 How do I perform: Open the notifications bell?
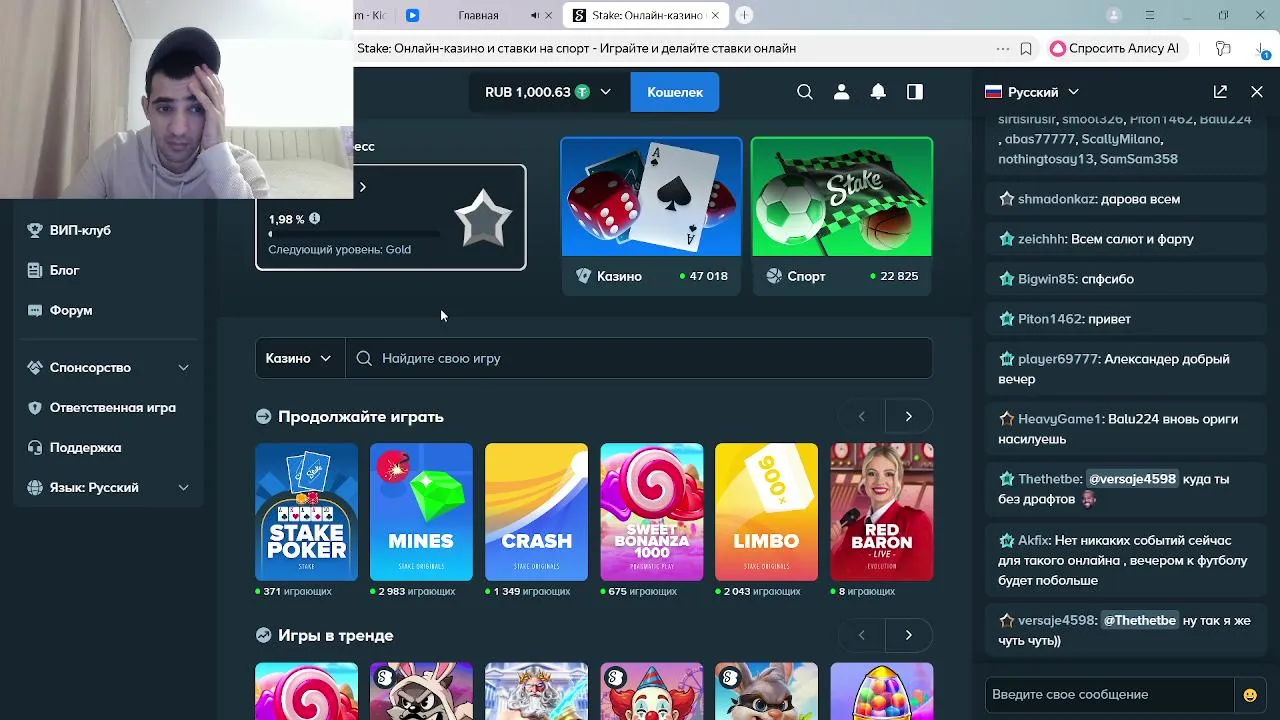coord(878,92)
